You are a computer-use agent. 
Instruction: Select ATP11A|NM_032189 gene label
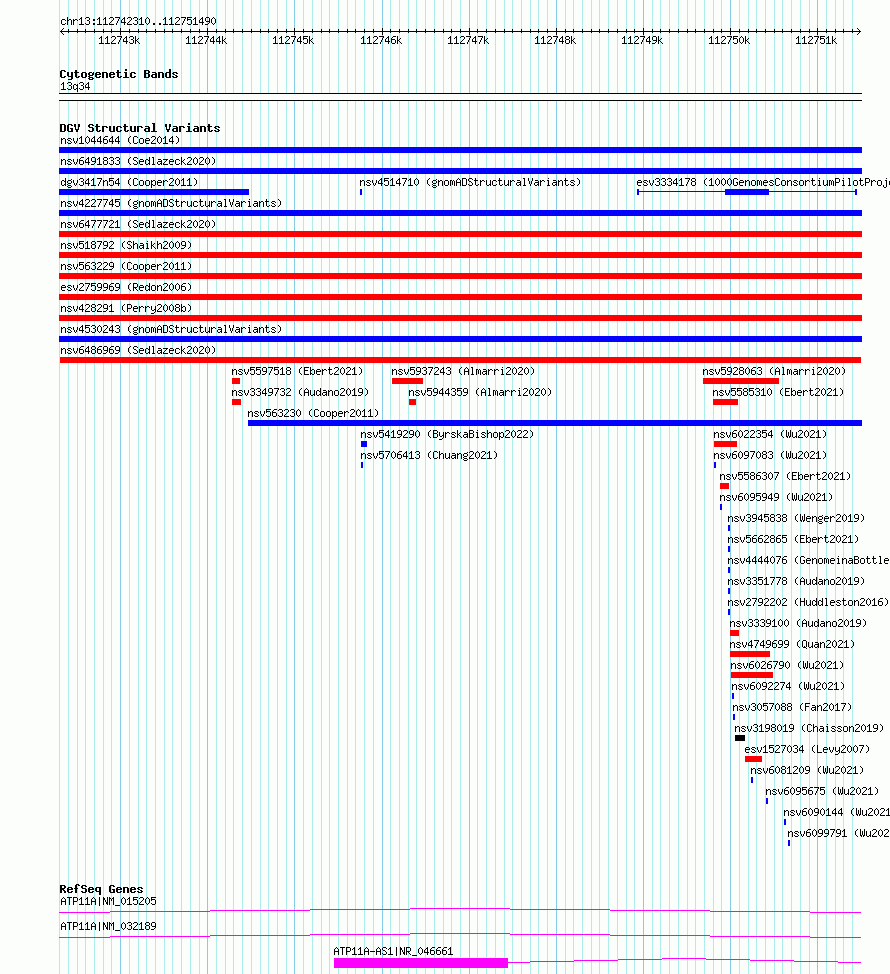tap(108, 926)
